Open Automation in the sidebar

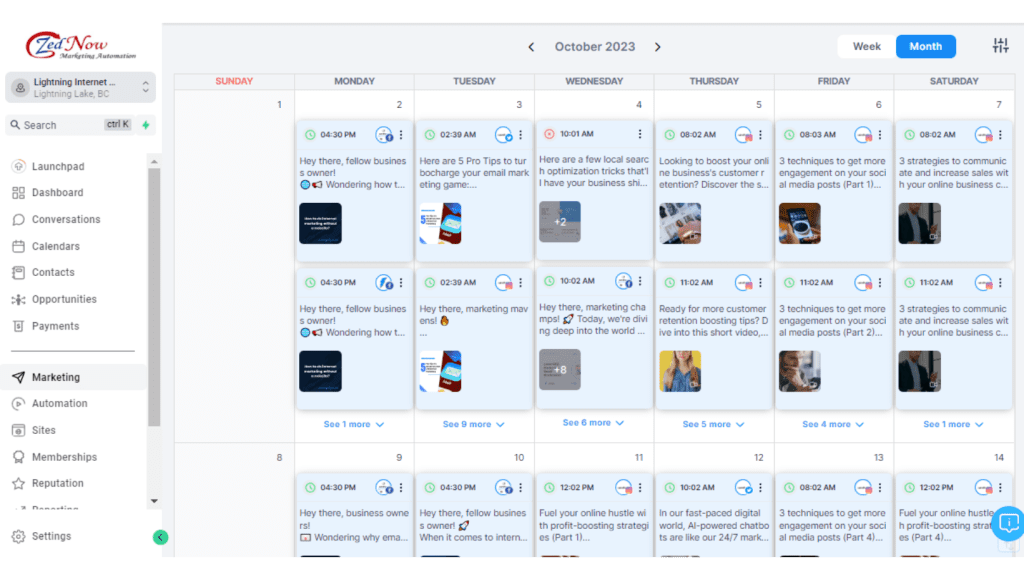point(59,404)
